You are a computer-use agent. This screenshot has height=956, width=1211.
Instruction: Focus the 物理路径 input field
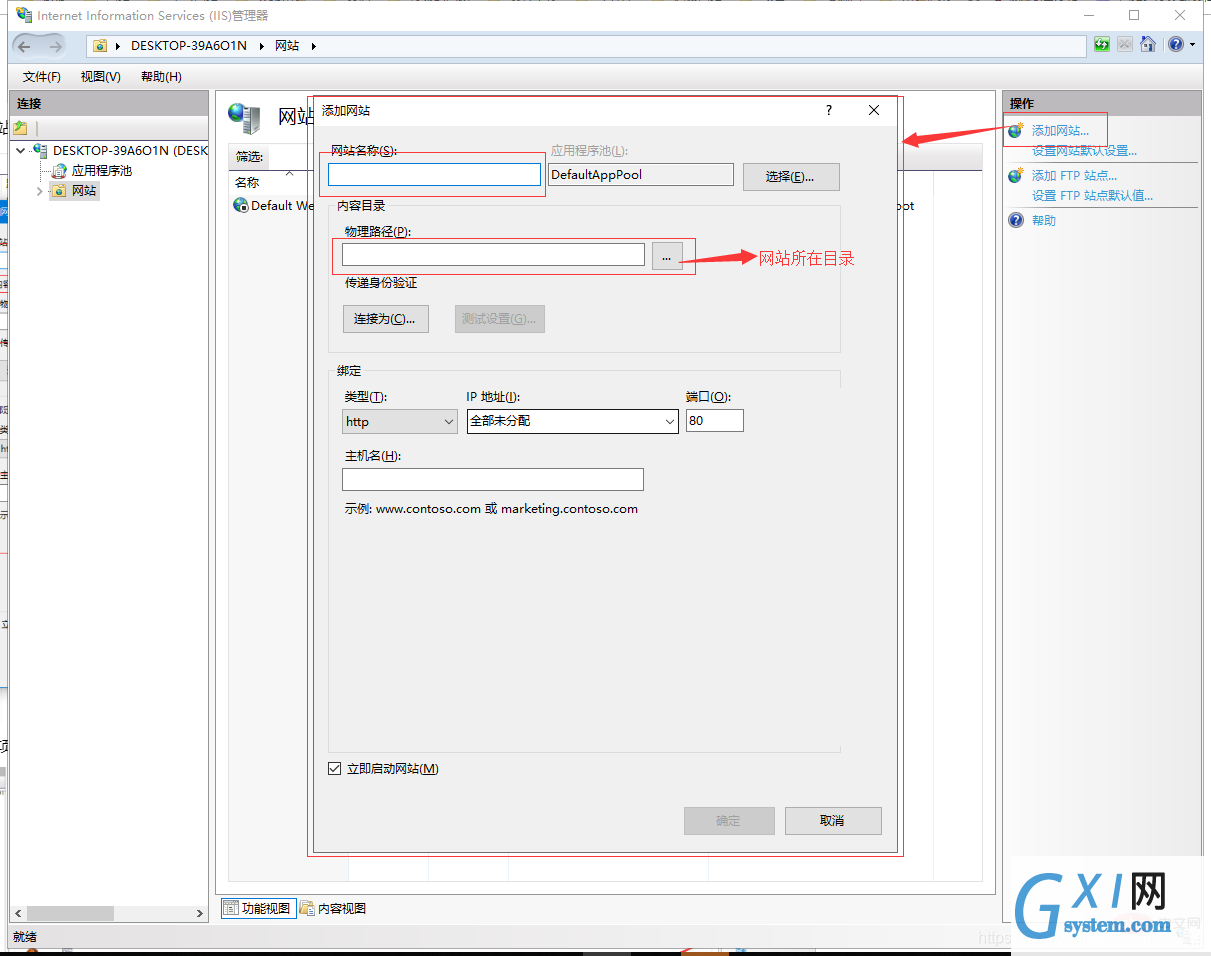494,255
